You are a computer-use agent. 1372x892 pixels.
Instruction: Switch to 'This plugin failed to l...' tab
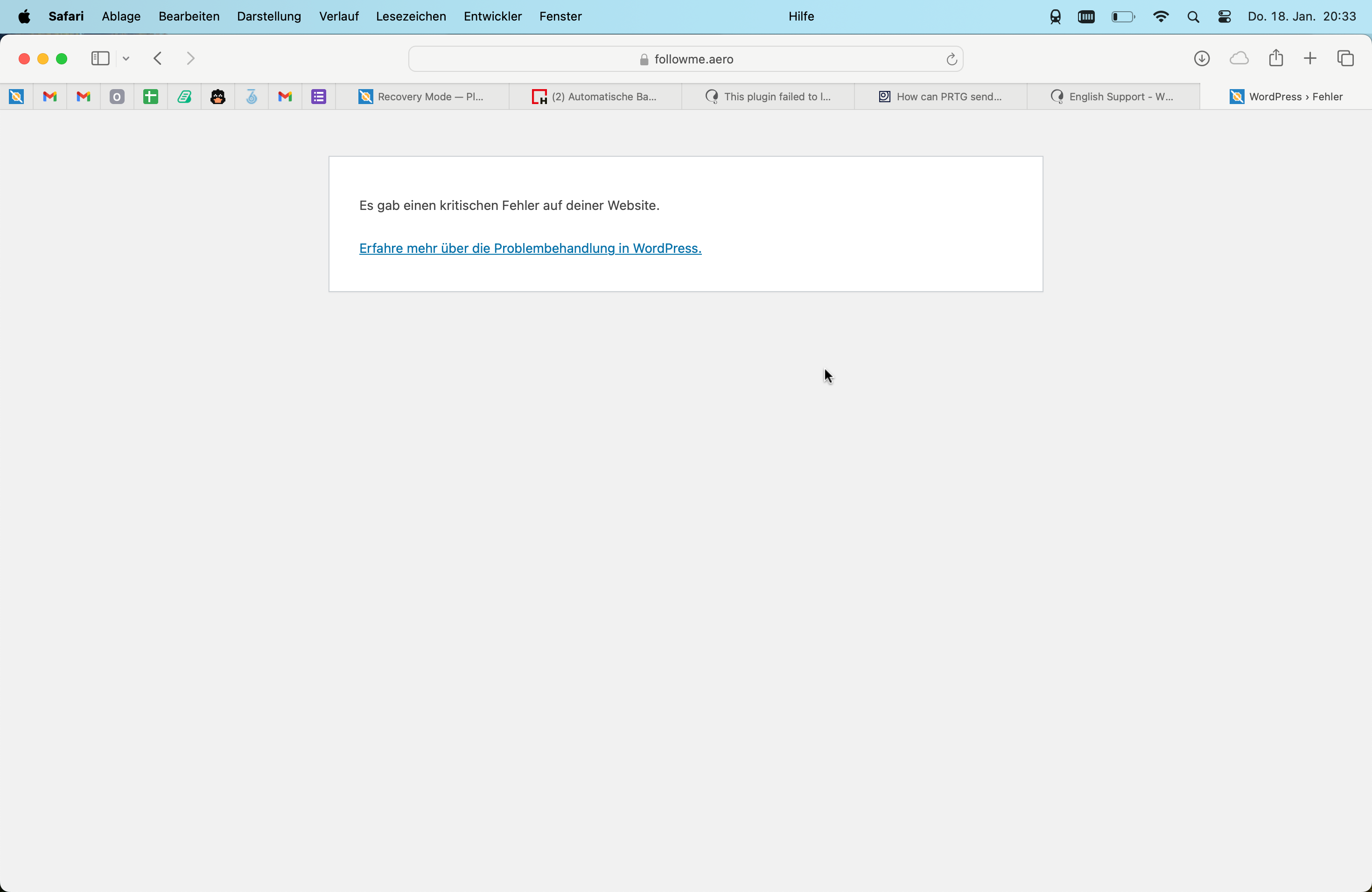pos(768,97)
